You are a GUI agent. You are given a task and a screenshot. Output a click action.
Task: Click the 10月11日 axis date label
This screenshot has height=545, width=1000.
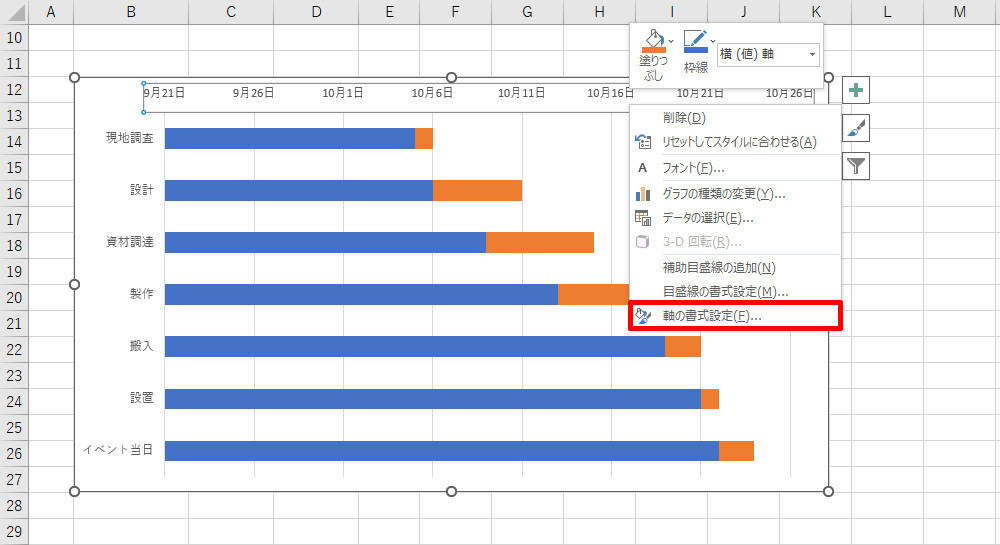tap(522, 92)
